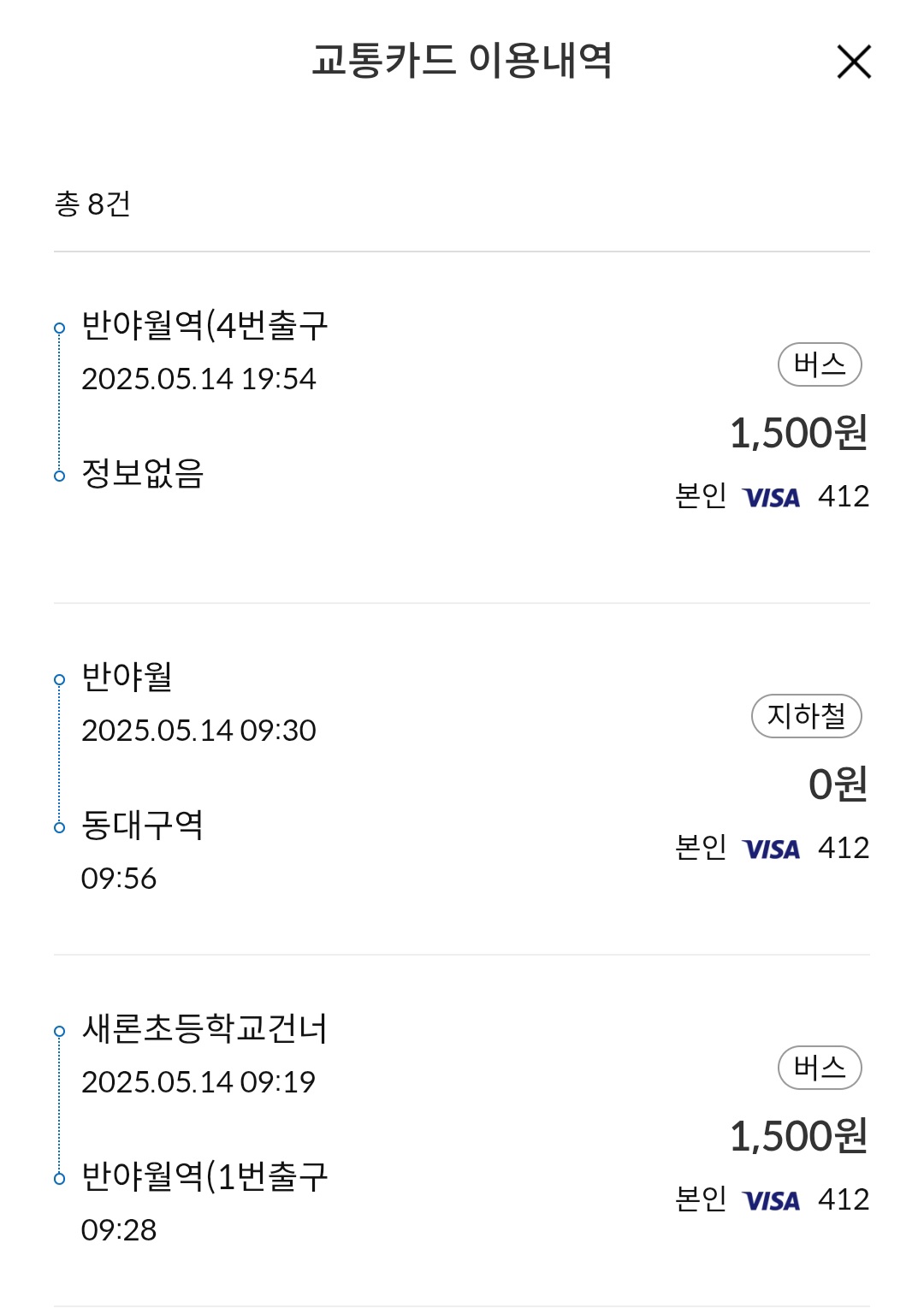Screen dimensions: 924x1314
Task: Tap the 1,500원 fare at 19:54
Action: tap(798, 433)
